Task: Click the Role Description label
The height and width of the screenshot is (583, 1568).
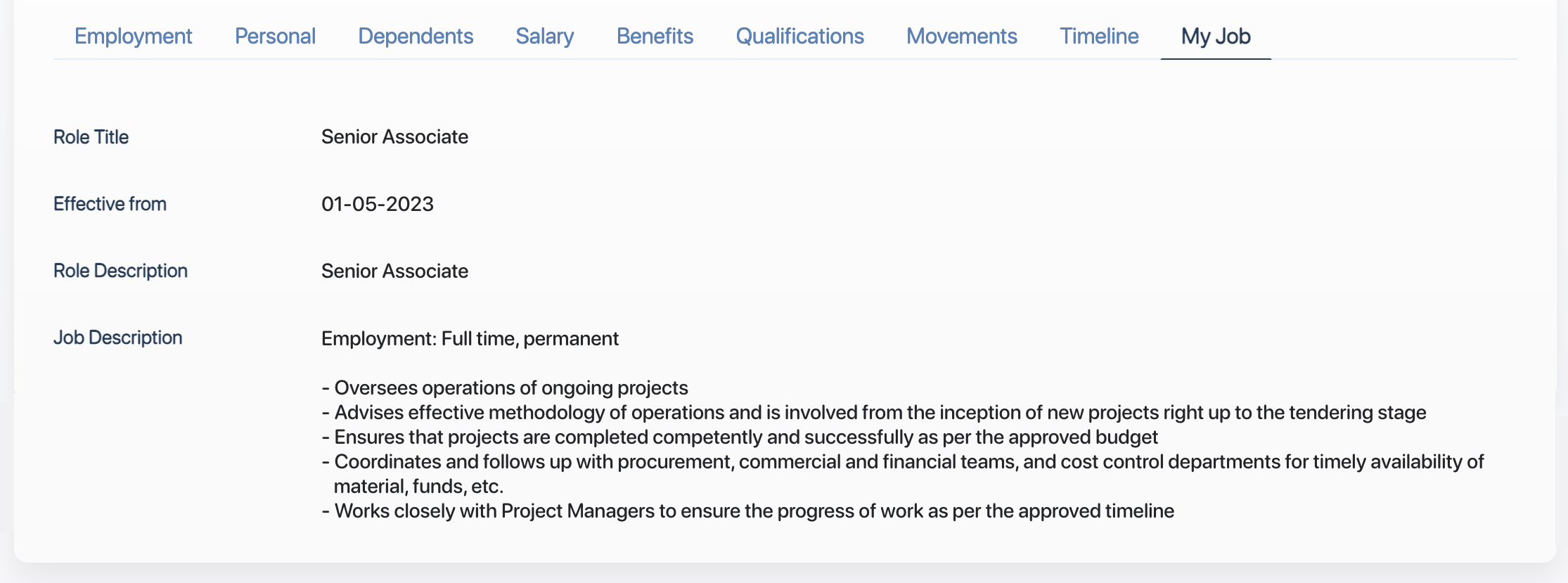Action: [x=121, y=270]
